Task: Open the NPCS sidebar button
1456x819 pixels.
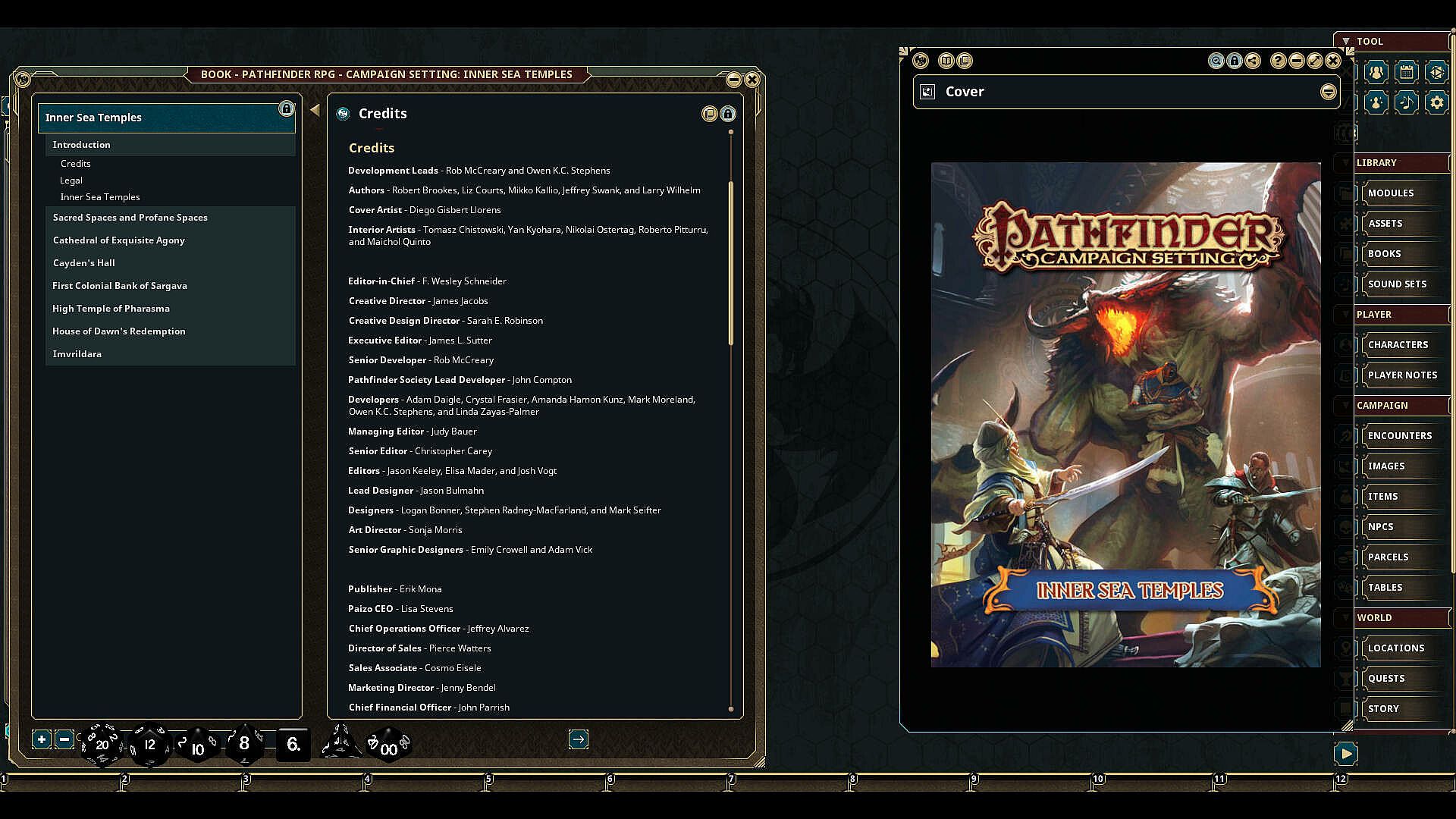Action: 1380,526
